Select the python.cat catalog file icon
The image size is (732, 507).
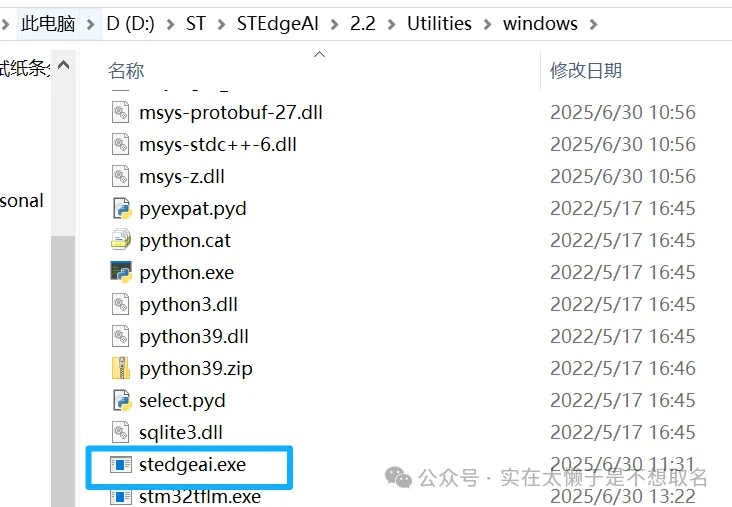pos(121,240)
